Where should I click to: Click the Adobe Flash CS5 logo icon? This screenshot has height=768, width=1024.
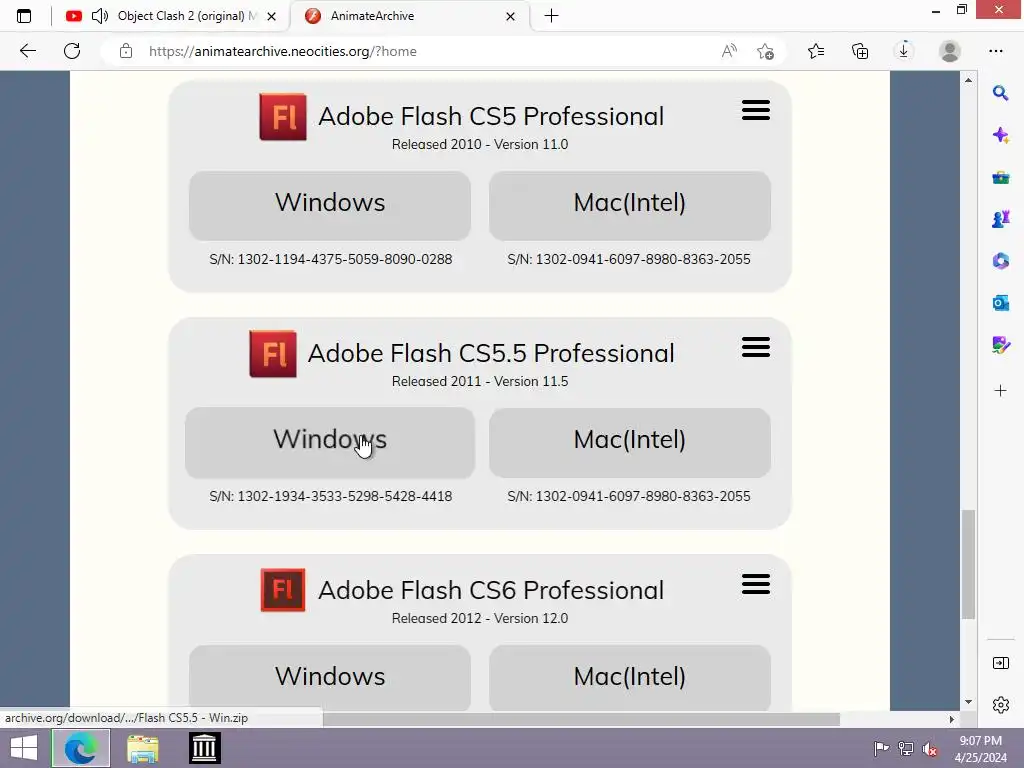pos(283,117)
